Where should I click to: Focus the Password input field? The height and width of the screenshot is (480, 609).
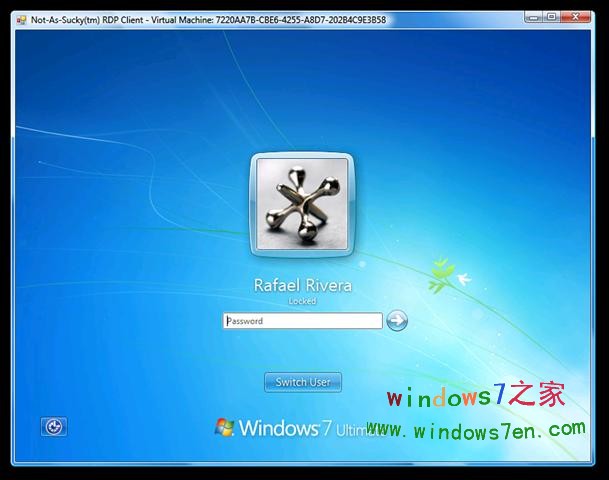(302, 321)
